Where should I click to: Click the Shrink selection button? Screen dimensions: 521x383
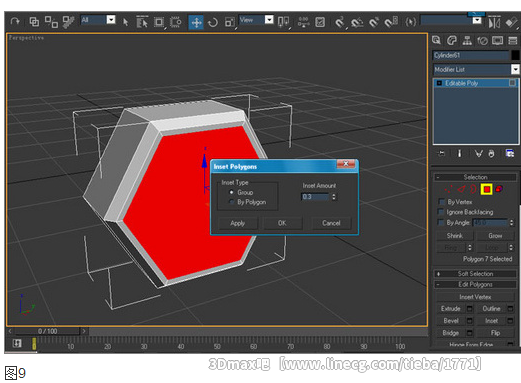point(455,236)
